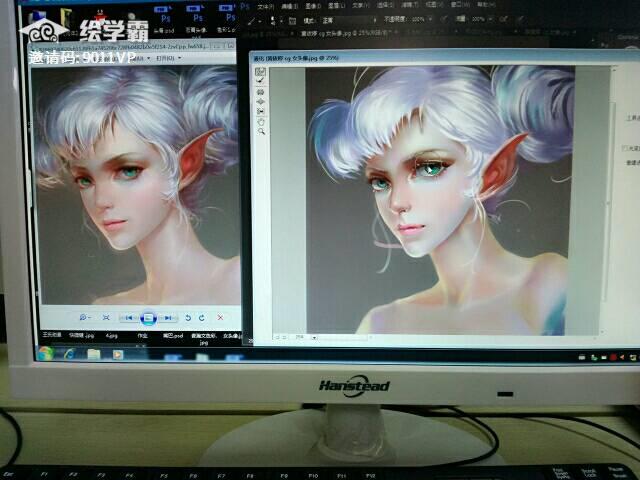This screenshot has height=480, width=640.
Task: Open the 不透明度 opacity slider dropdown
Action: (431, 19)
